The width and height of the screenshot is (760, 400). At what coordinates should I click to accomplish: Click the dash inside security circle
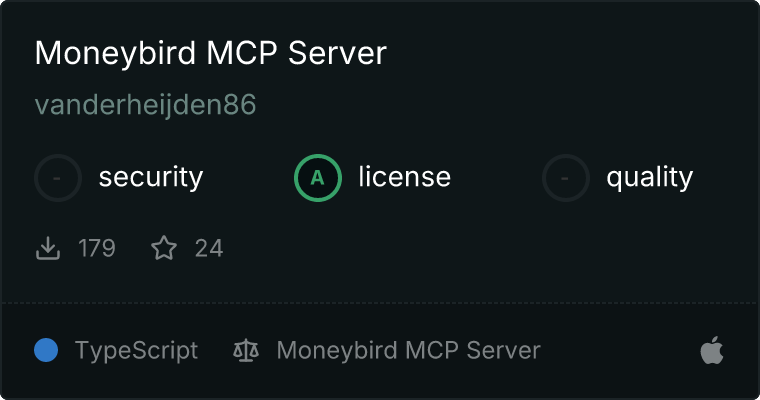57,178
